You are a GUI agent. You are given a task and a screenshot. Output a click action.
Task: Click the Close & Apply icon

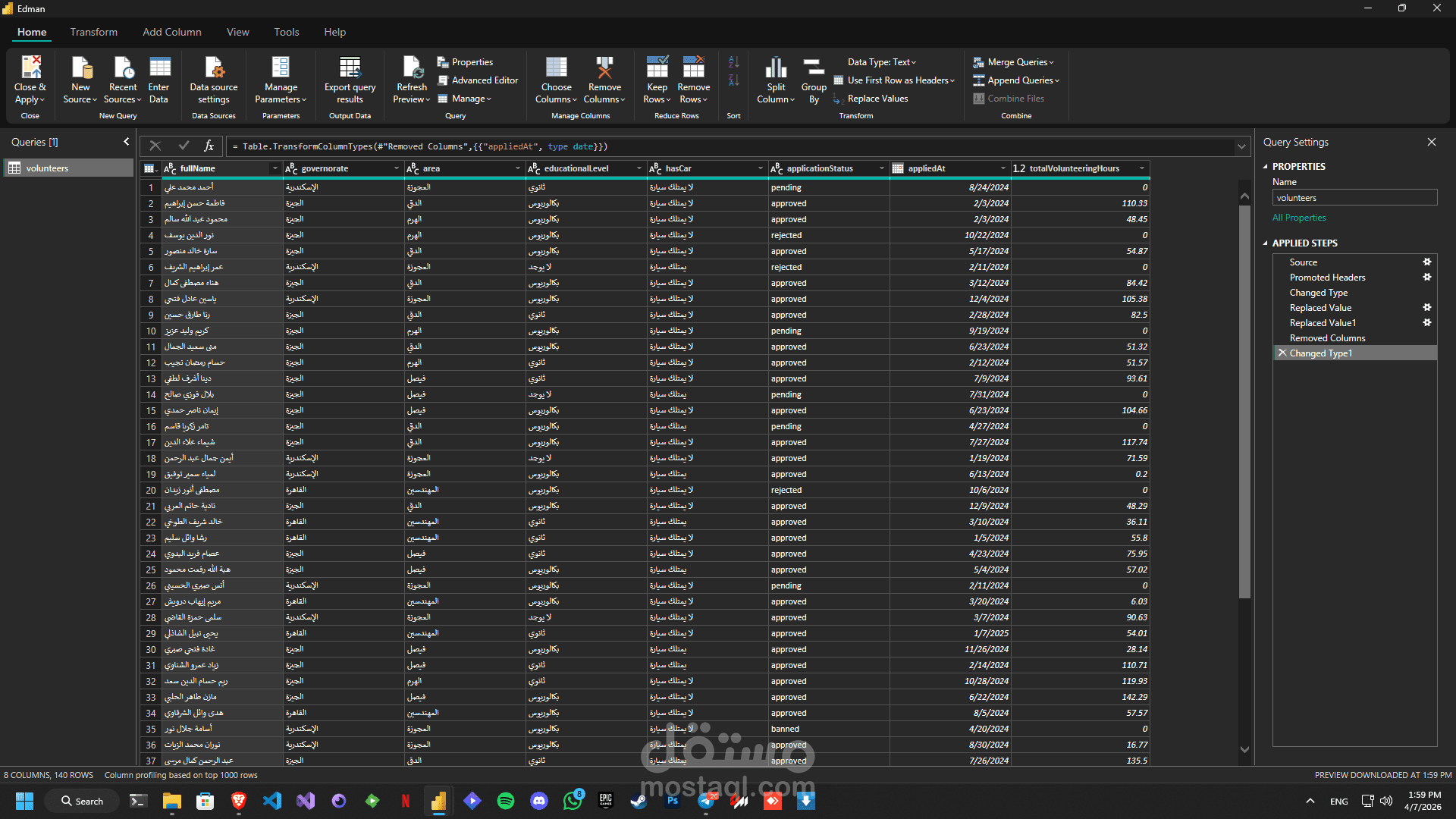coord(30,67)
